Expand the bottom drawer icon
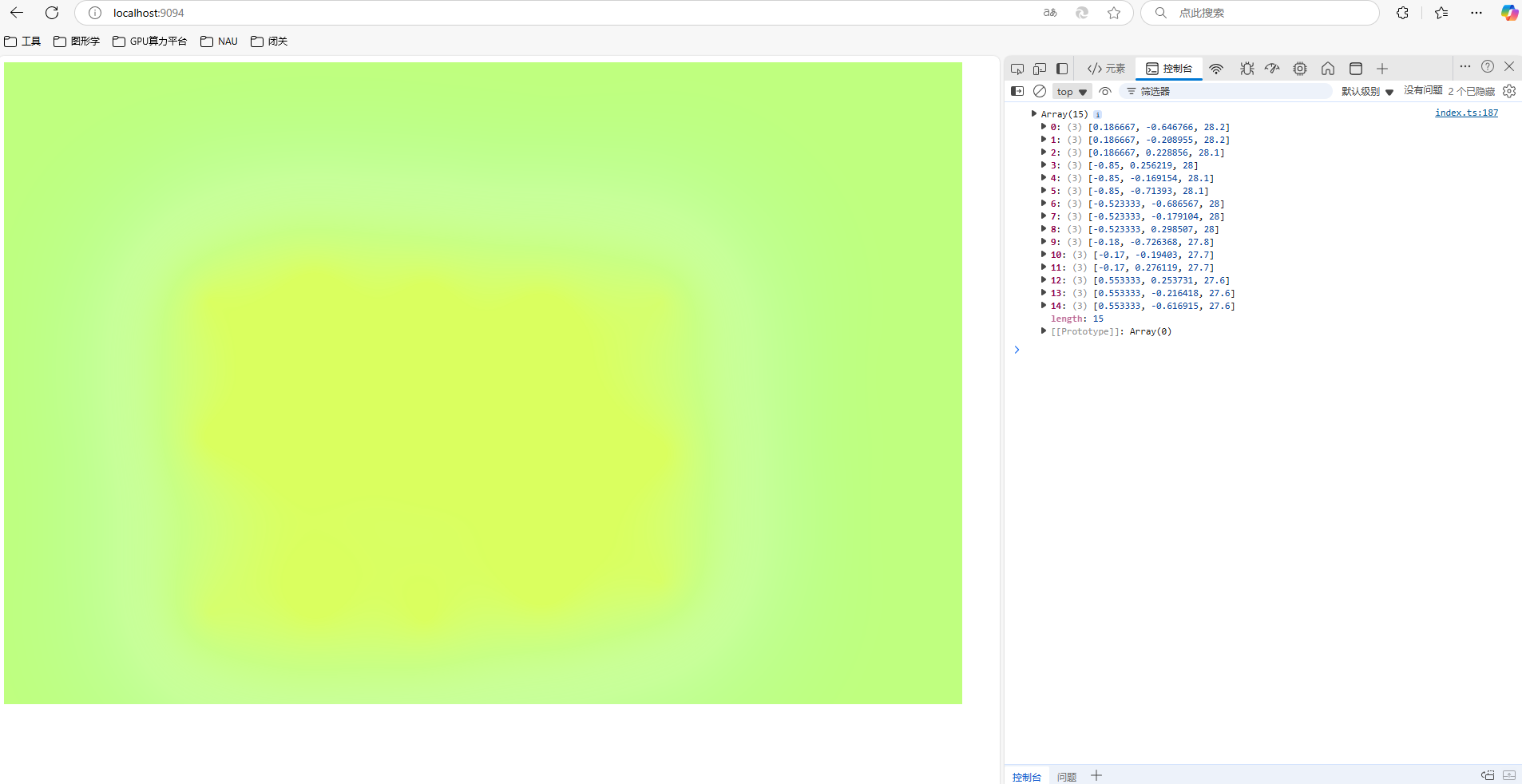Image resolution: width=1522 pixels, height=784 pixels. pyautogui.click(x=1509, y=775)
